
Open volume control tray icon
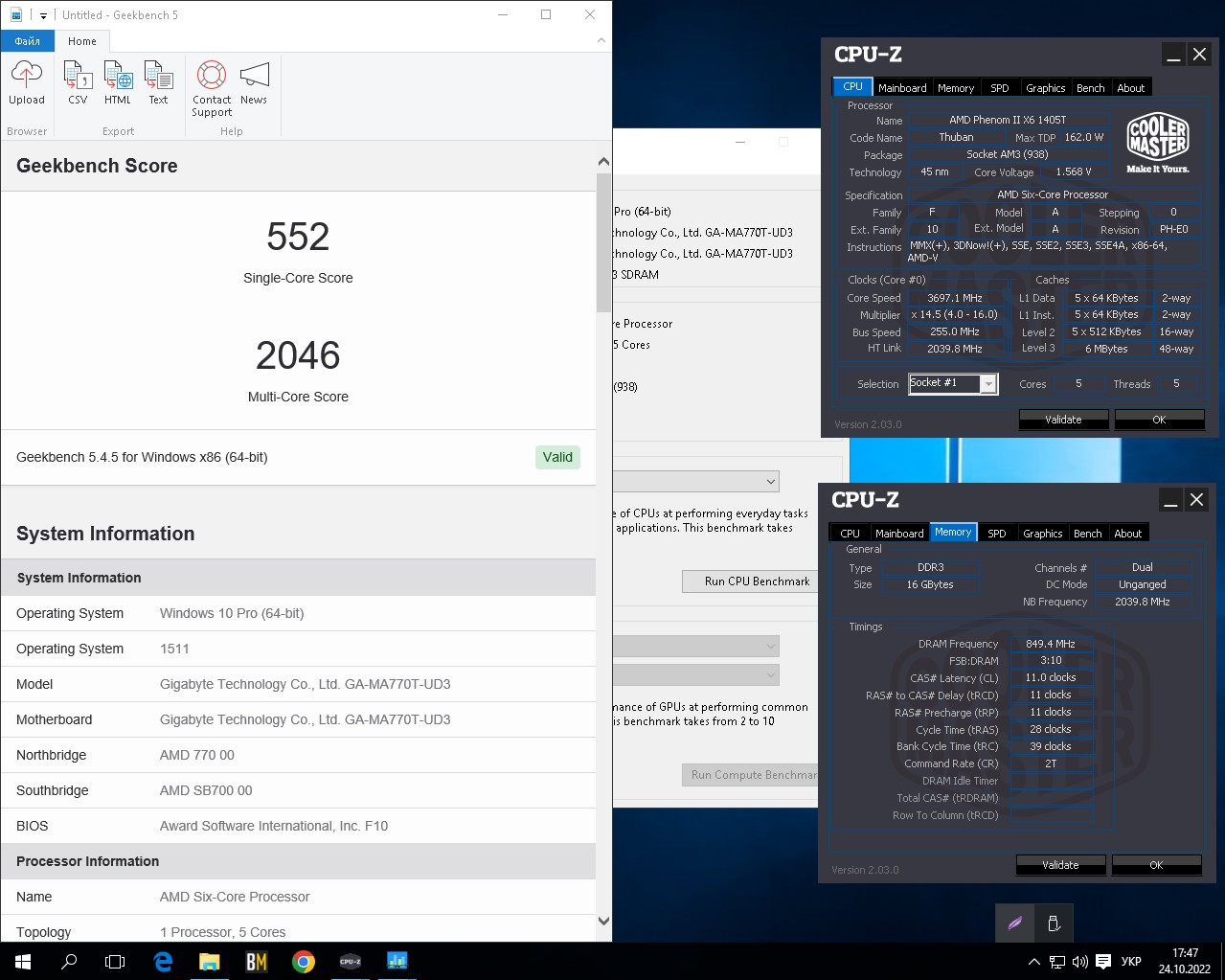click(x=1079, y=962)
